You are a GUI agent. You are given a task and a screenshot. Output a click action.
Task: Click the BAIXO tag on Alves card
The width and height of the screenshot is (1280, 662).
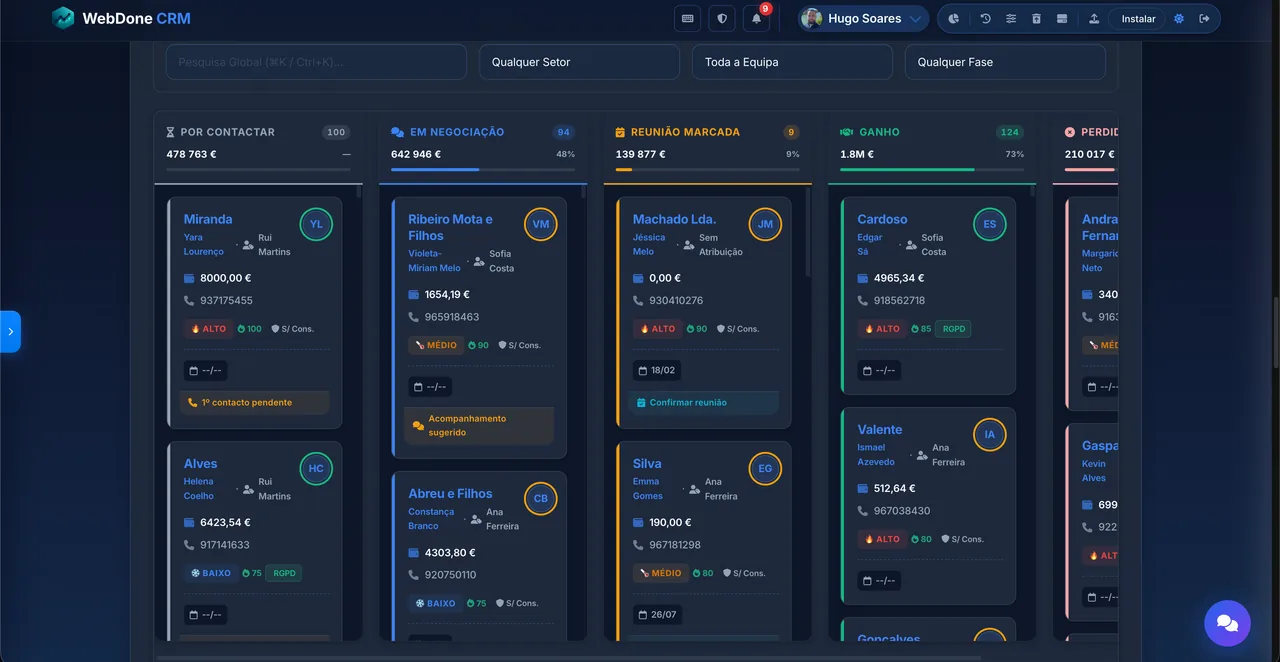point(210,573)
